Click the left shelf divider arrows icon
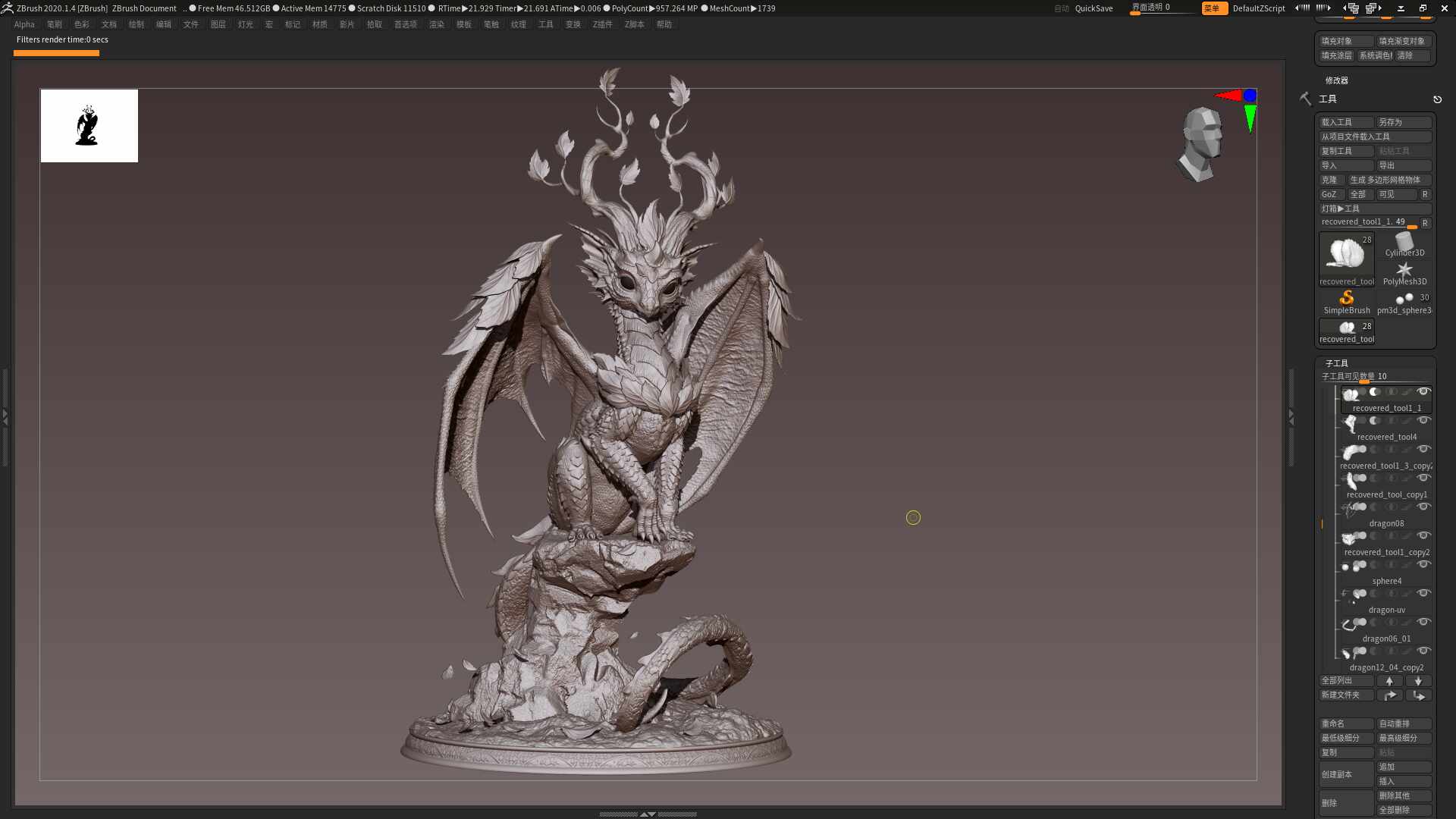 point(5,417)
